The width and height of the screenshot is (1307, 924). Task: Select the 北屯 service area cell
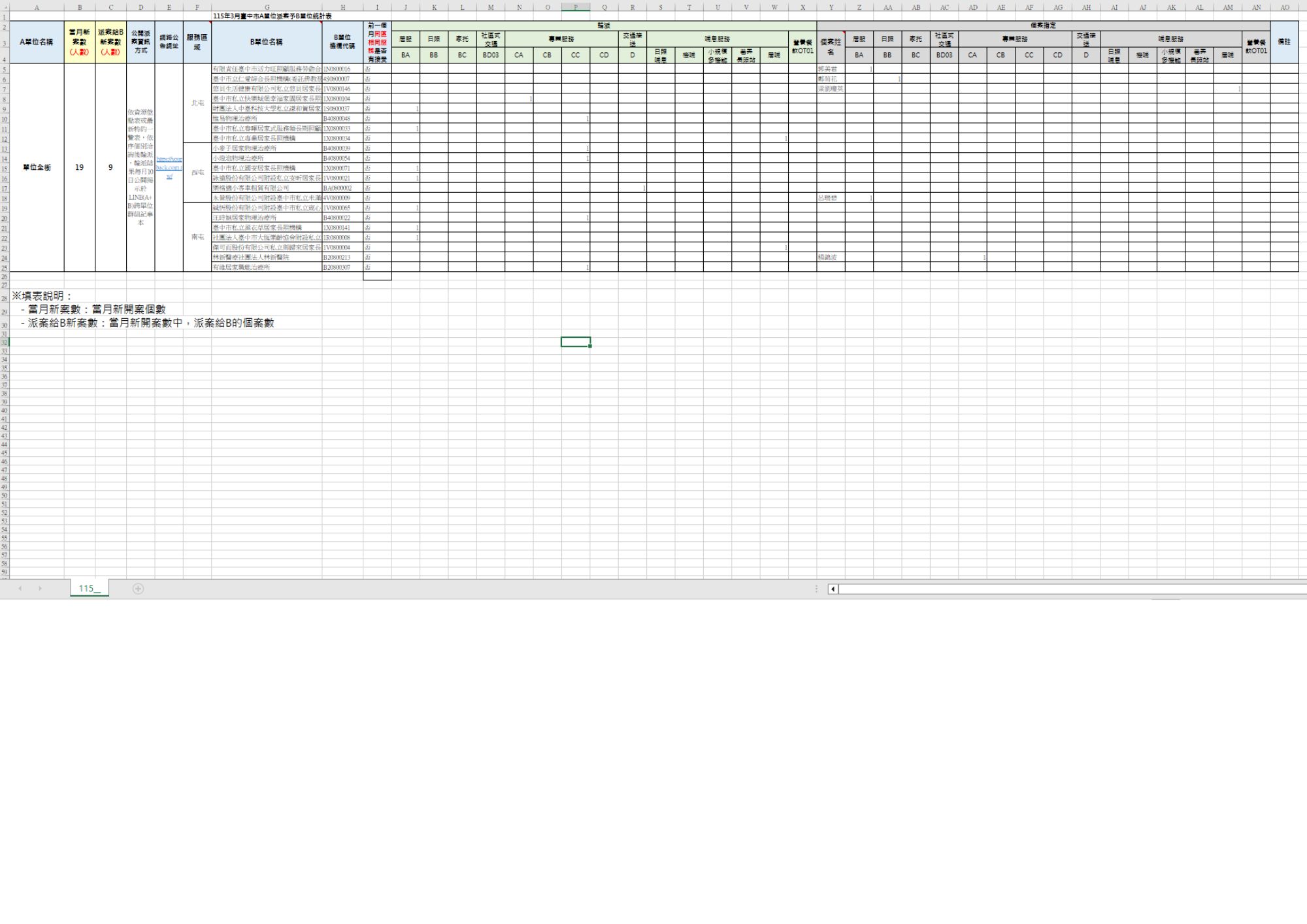pyautogui.click(x=197, y=103)
